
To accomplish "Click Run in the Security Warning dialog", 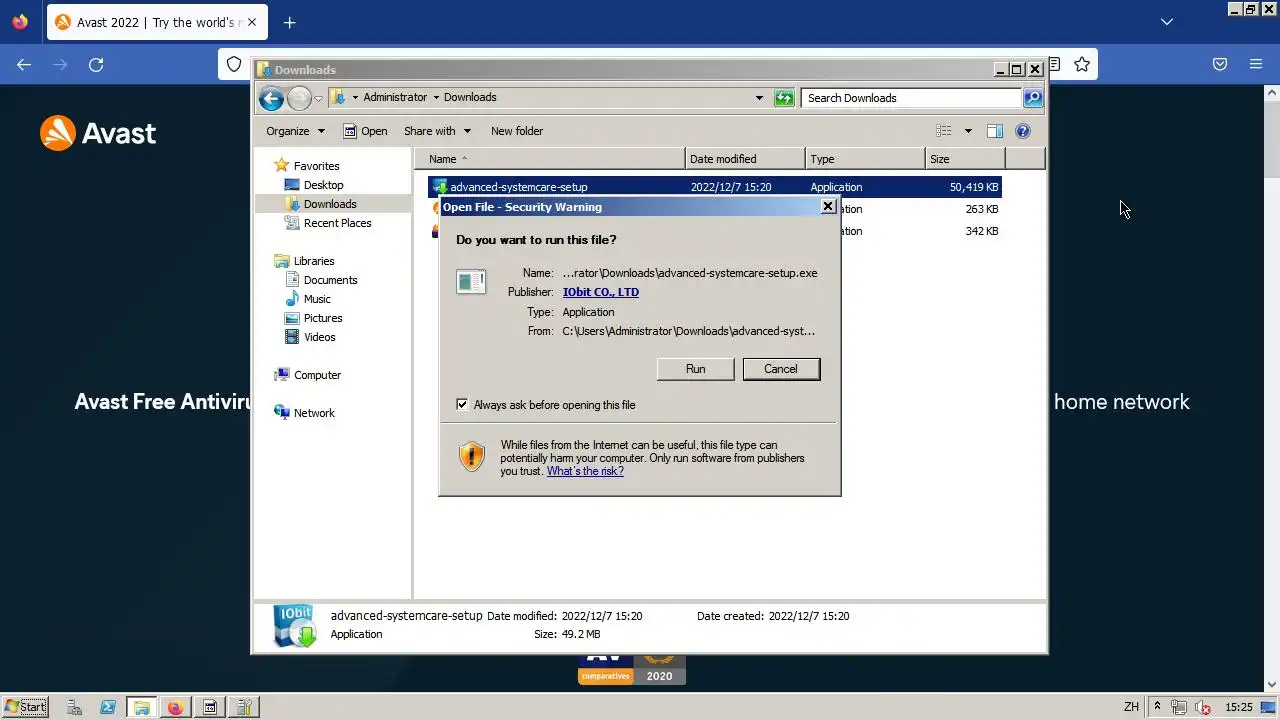I will 695,369.
